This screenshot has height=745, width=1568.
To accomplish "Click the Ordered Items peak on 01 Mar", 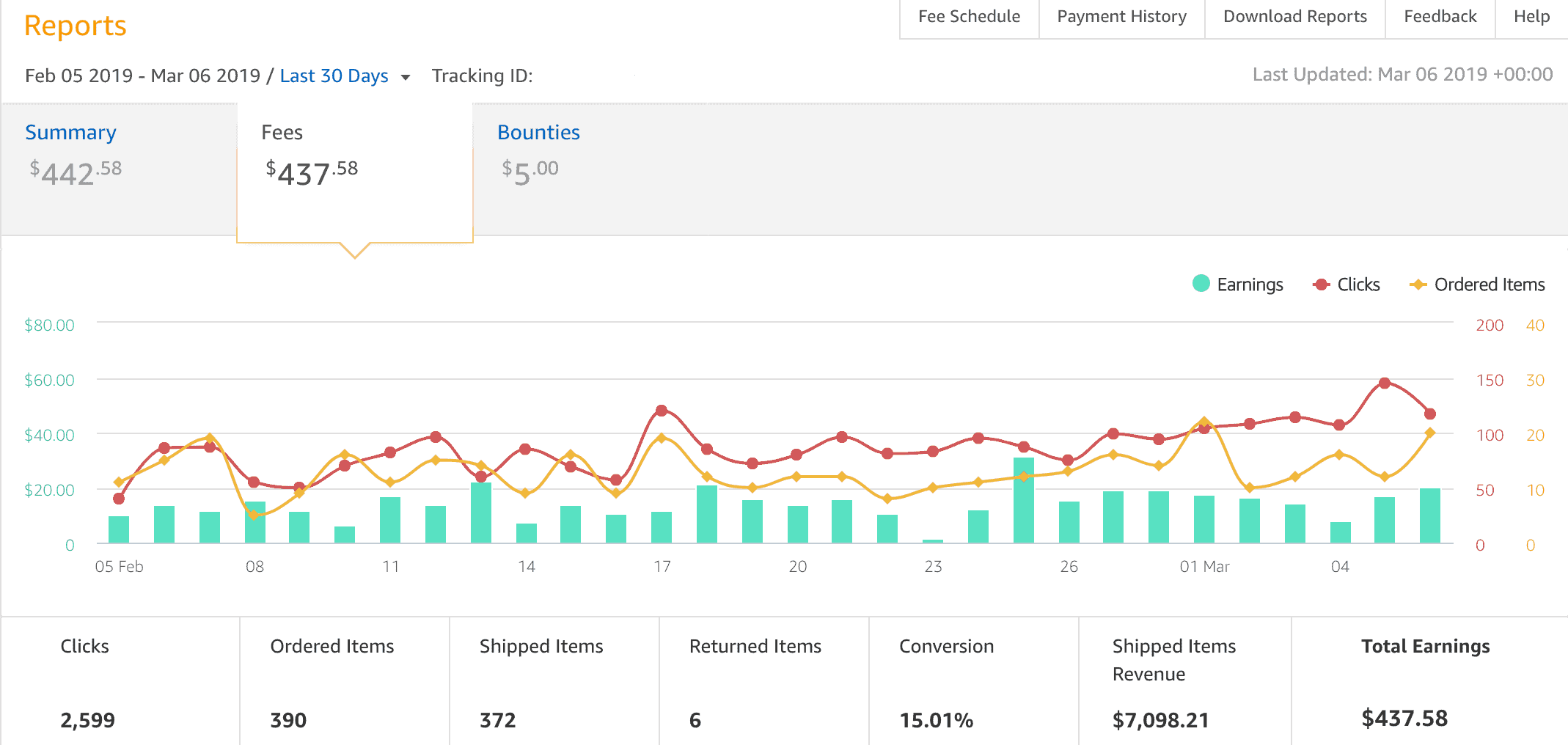I will pos(1204,422).
